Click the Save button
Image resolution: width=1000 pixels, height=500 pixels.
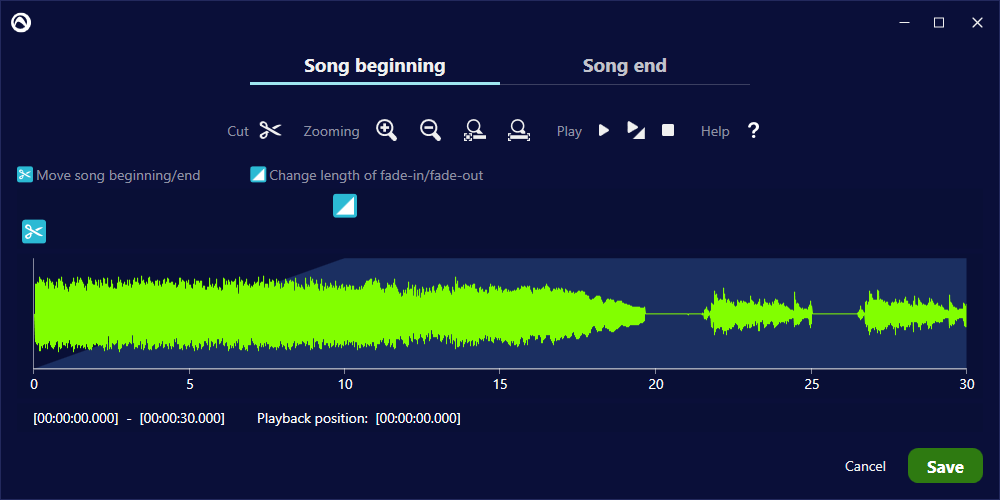(x=945, y=466)
